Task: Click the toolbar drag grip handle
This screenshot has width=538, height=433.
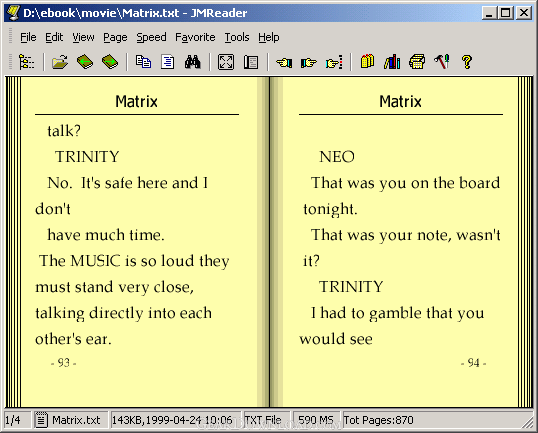Action: point(10,62)
